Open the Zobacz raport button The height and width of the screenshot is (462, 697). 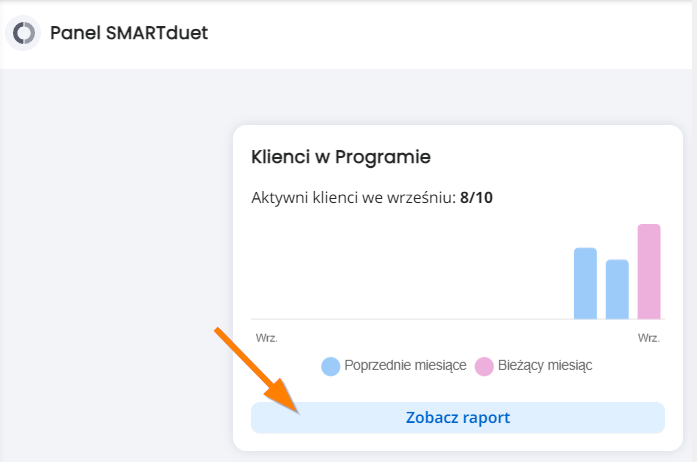coord(458,418)
